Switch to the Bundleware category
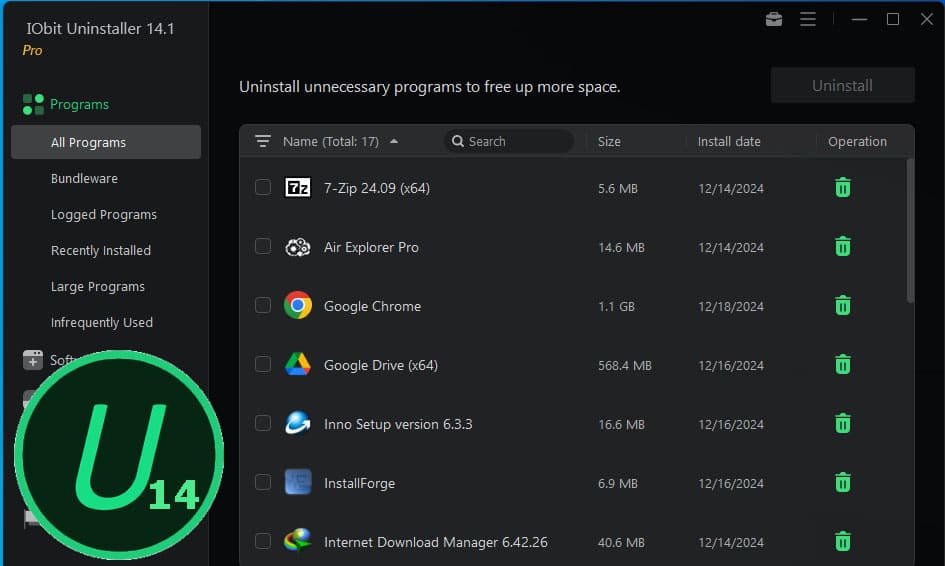The width and height of the screenshot is (945, 566). click(84, 178)
